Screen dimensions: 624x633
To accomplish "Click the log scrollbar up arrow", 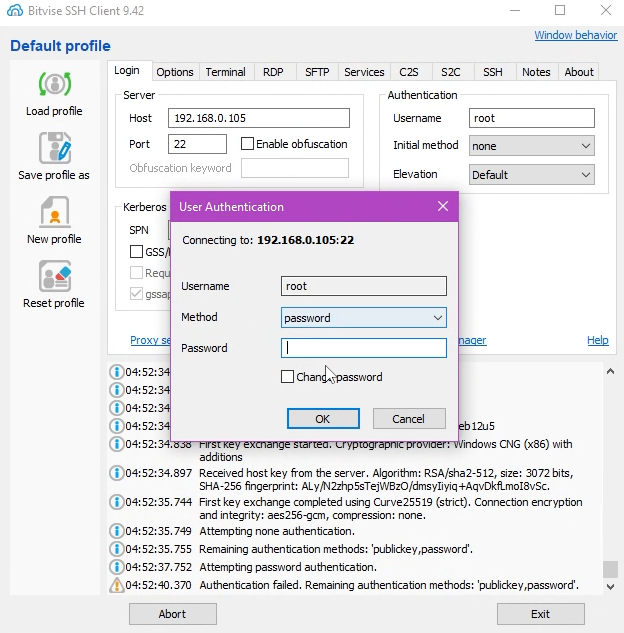I will (610, 371).
